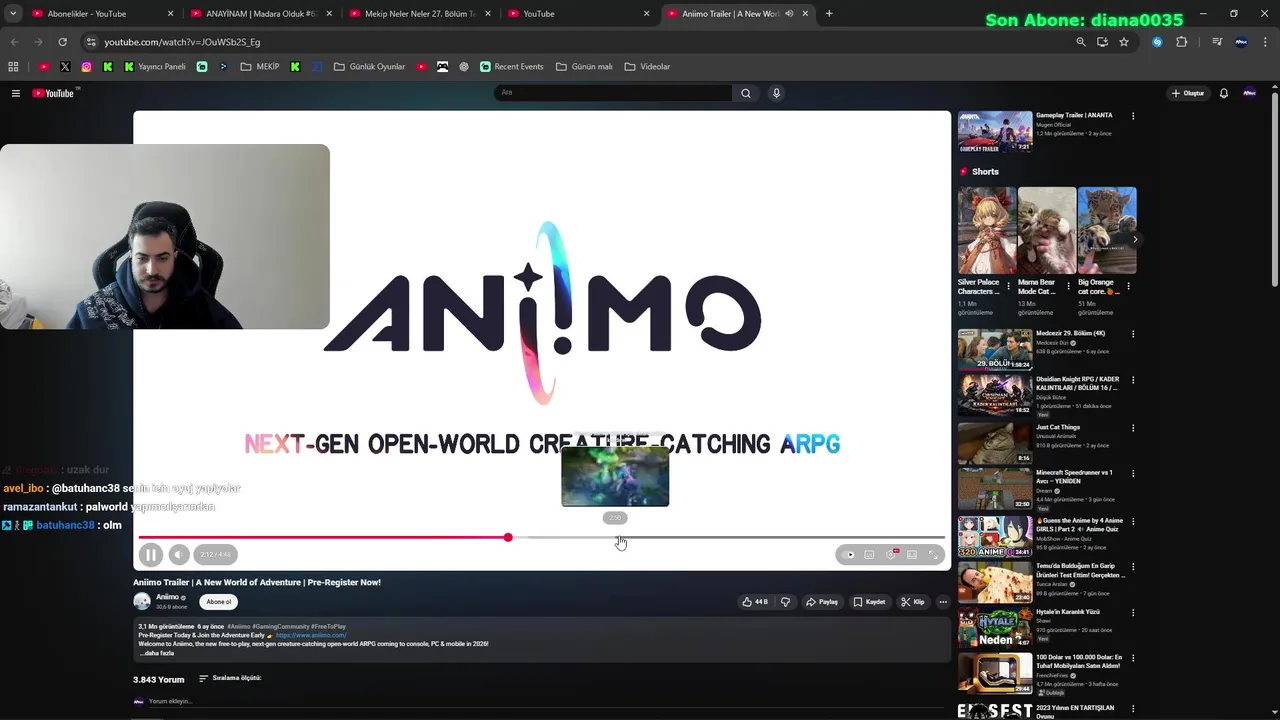1280x720 pixels.
Task: Open the zoom magnifier in address bar
Action: (1081, 42)
